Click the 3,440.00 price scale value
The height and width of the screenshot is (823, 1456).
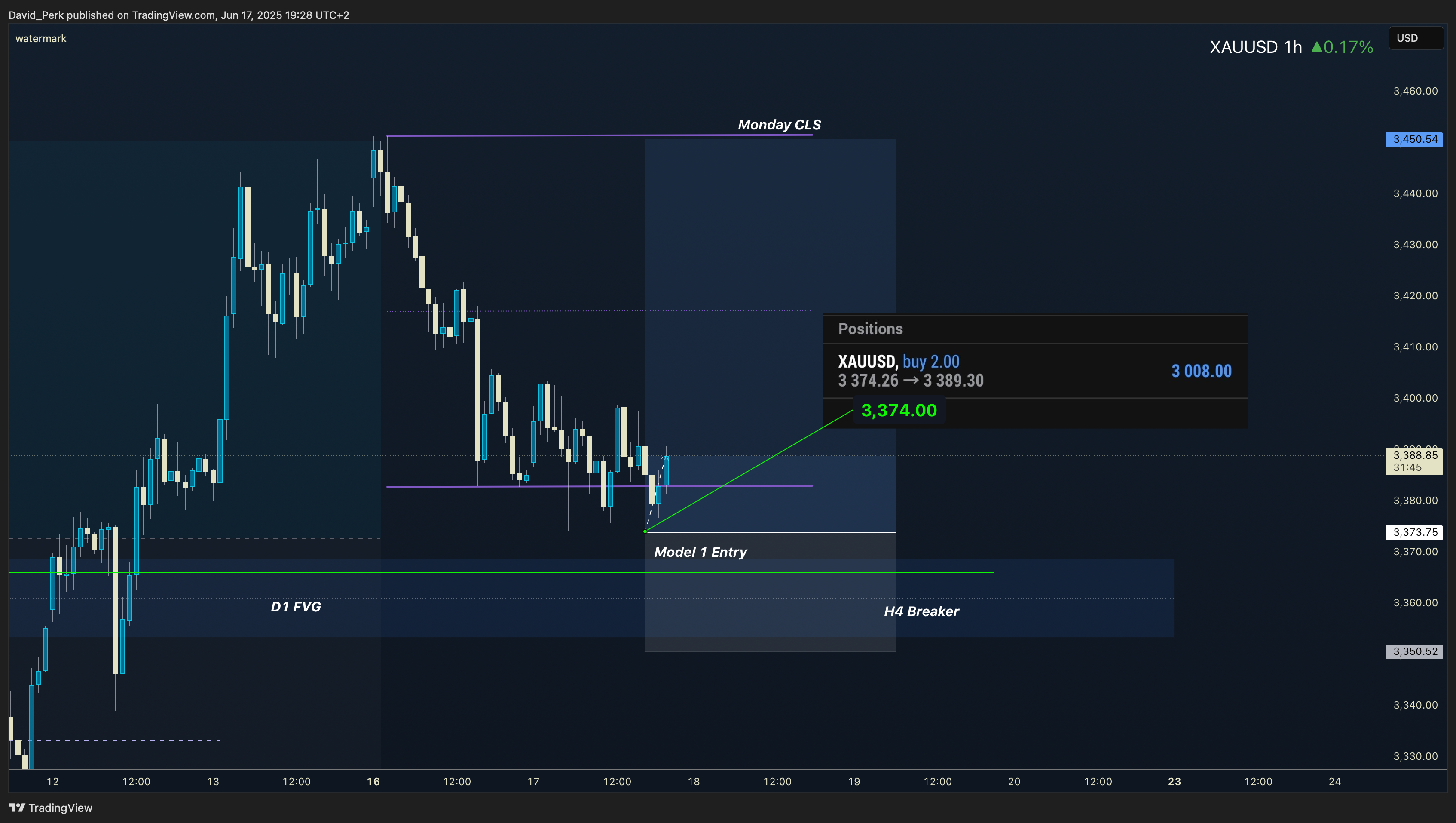pos(1415,193)
